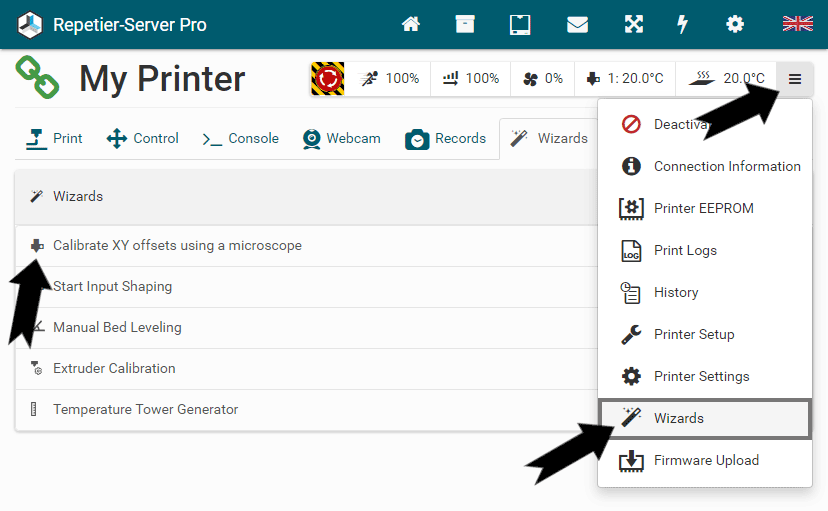Start the Extruder Calibration wizard

click(x=114, y=368)
